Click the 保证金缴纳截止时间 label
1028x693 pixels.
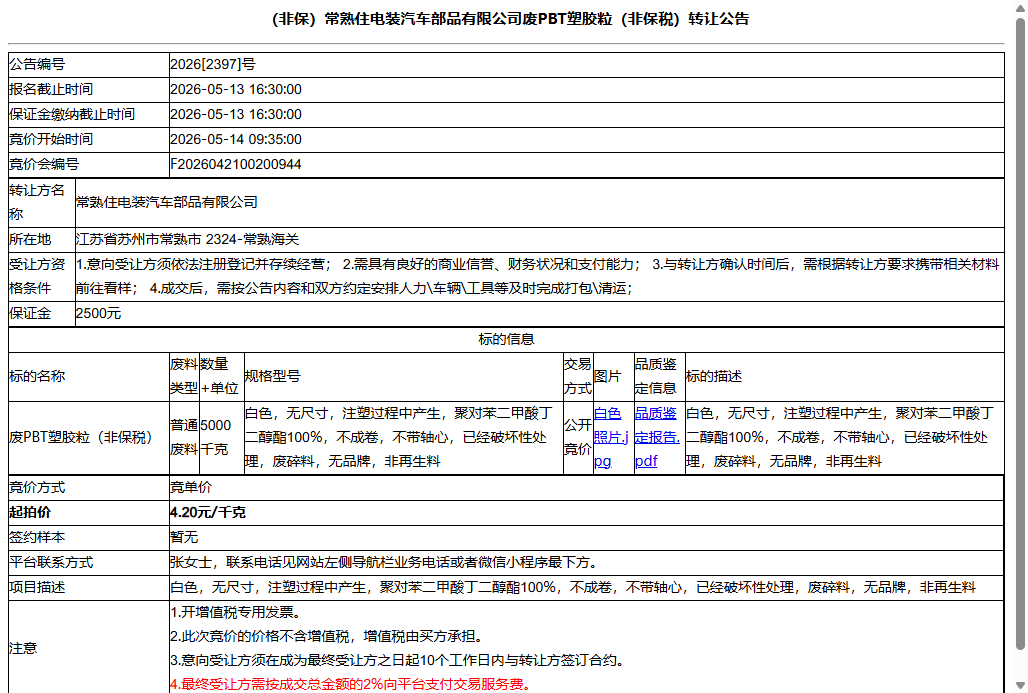coord(72,114)
